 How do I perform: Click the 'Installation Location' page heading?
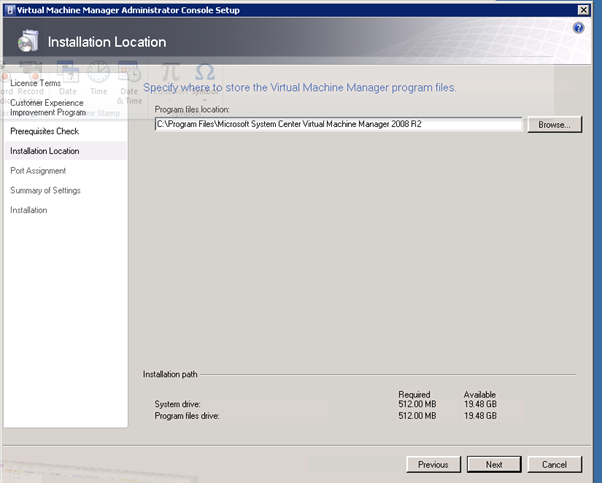tap(107, 42)
